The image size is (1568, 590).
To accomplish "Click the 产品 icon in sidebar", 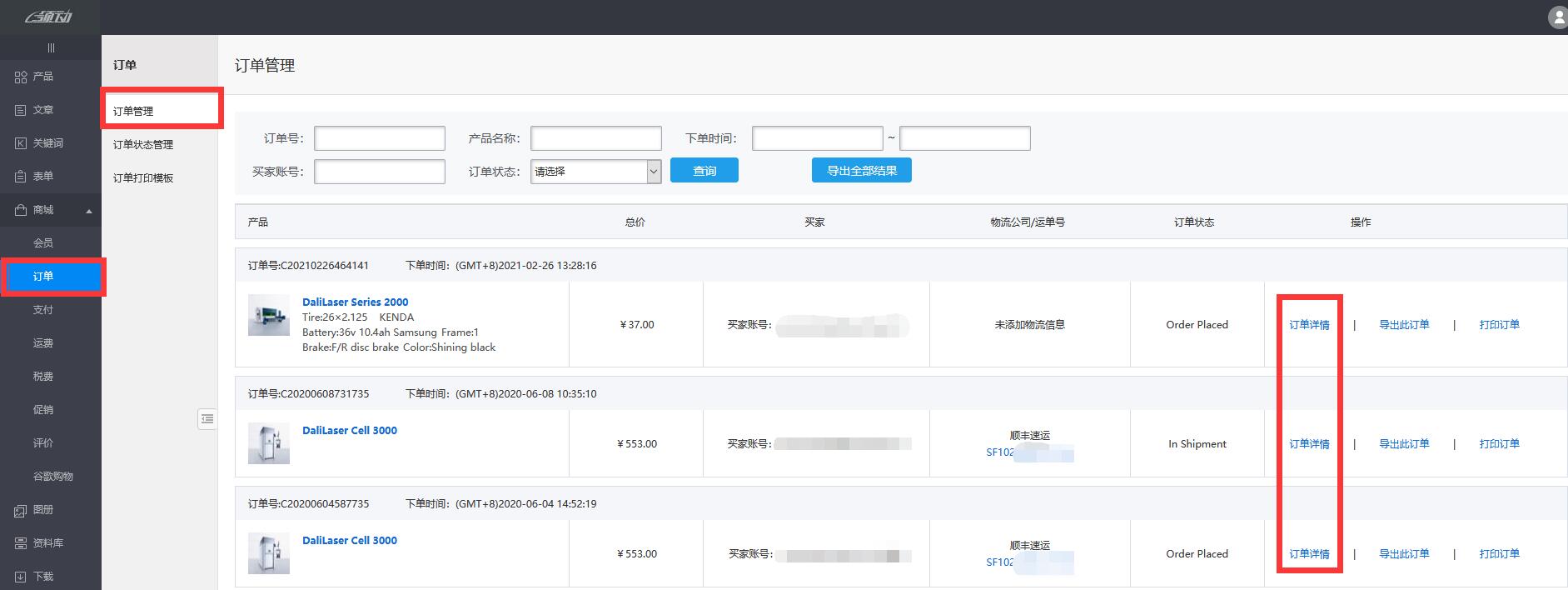I will [x=21, y=77].
